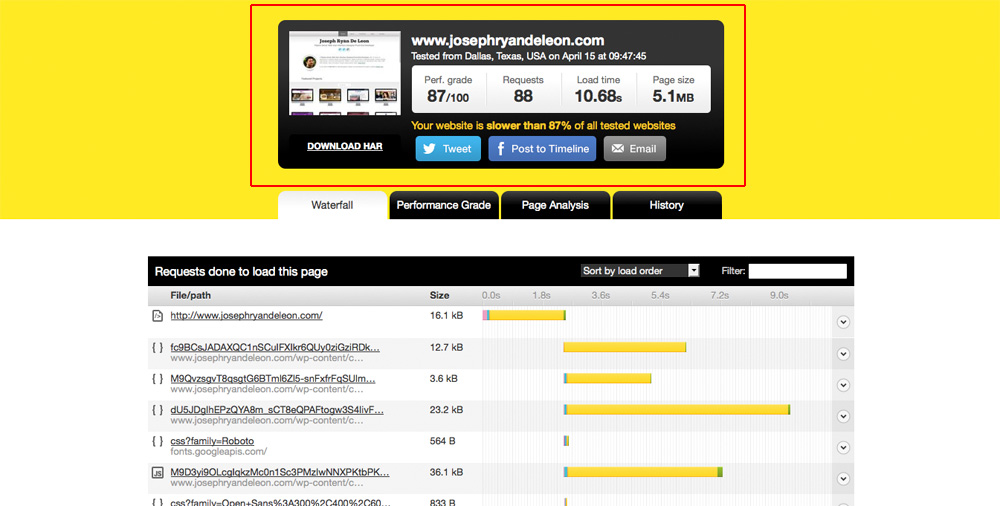Select the Waterfall tab
This screenshot has width=1000, height=506.
pos(332,205)
